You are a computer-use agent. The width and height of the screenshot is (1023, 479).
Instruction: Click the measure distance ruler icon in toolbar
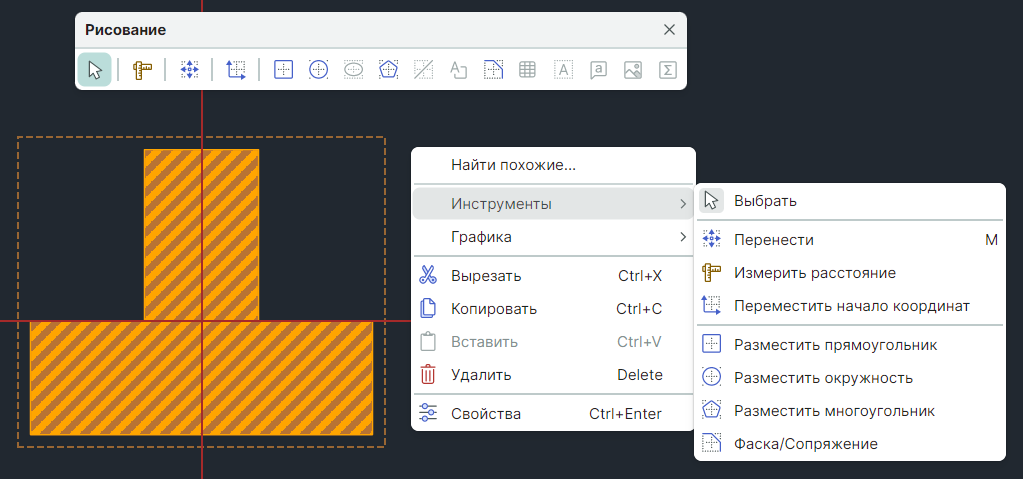(142, 70)
